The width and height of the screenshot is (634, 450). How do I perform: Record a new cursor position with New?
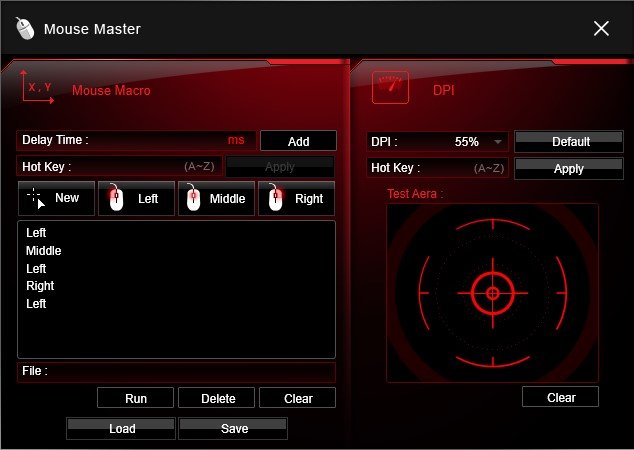56,198
